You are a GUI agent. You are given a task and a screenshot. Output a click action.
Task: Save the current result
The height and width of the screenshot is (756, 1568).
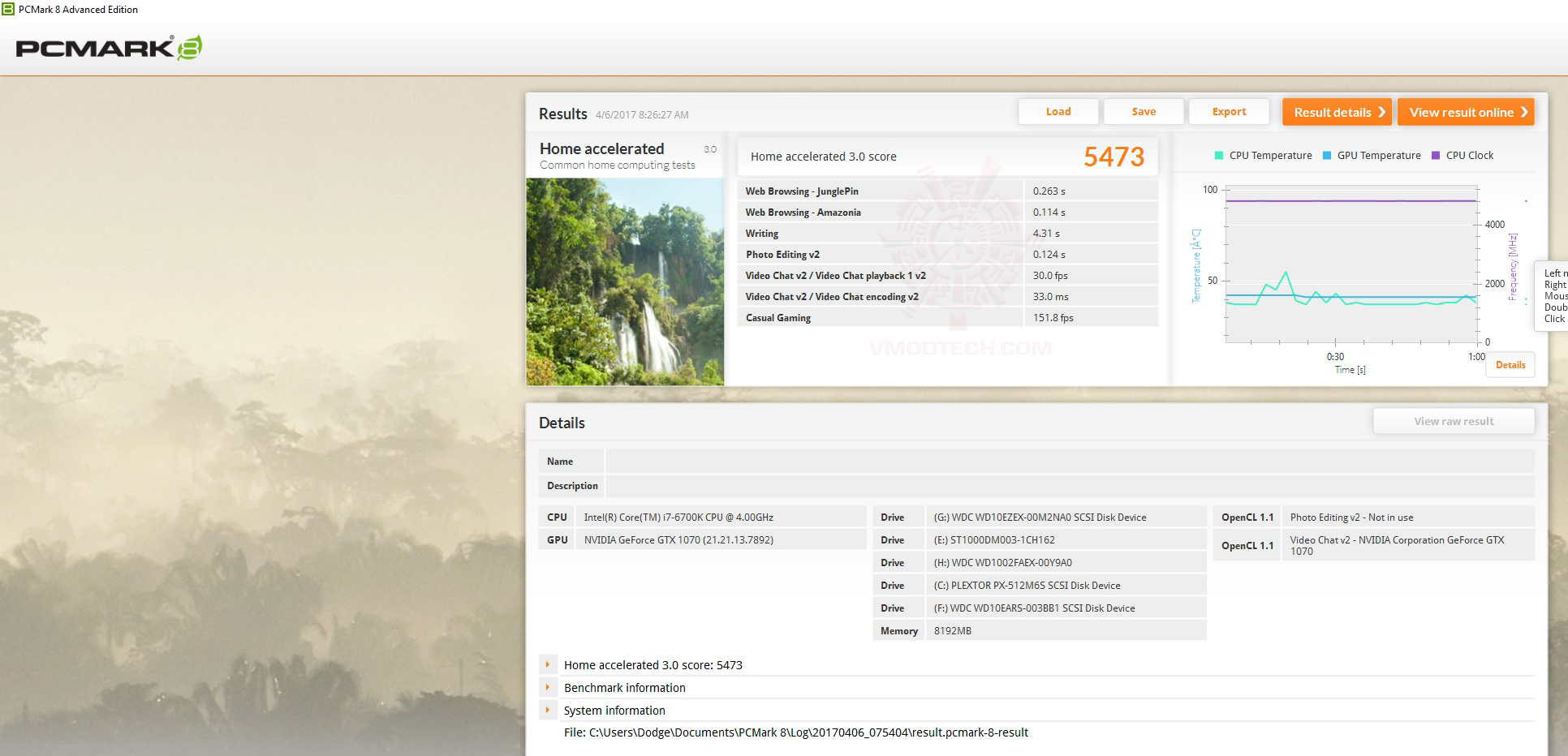pyautogui.click(x=1144, y=112)
